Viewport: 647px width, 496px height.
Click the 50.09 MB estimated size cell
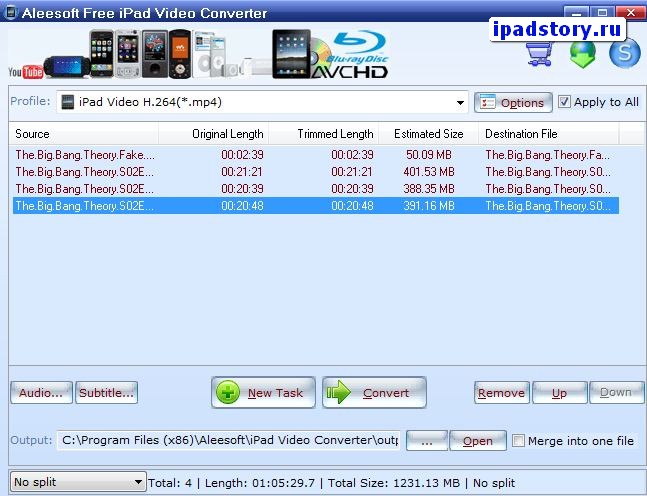click(429, 155)
